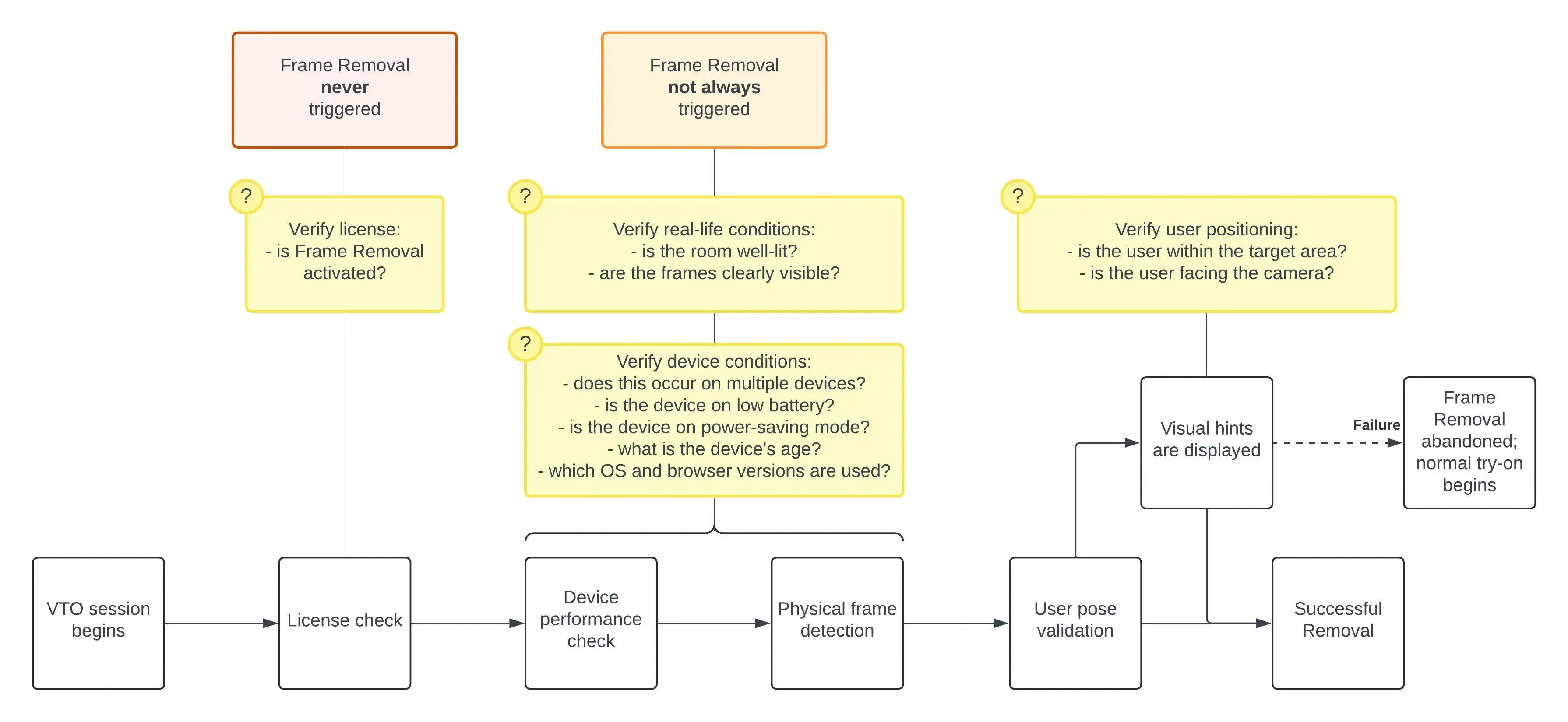1568x722 pixels.
Task: Select the 'Visual hints are displayed' decision box
Action: [x=1200, y=450]
